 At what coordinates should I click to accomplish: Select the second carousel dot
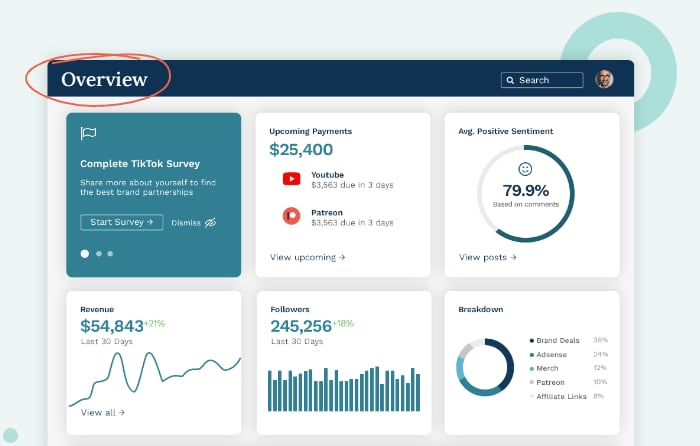pos(98,254)
